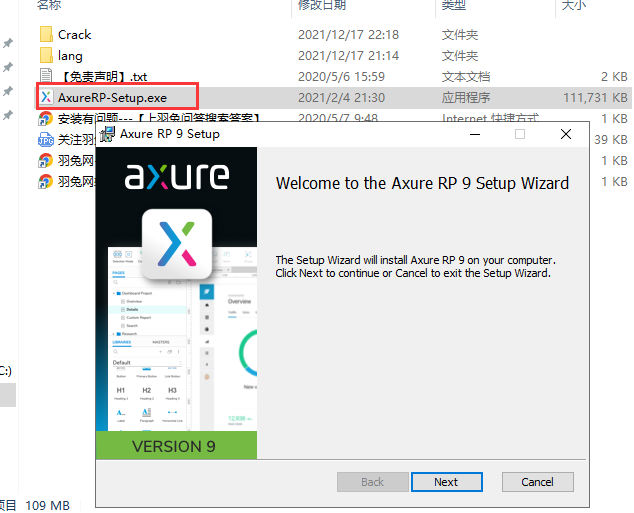Viewport: 634px width, 513px height.
Task: Click the AxureRP-Setup.exe file name
Action: click(x=112, y=97)
